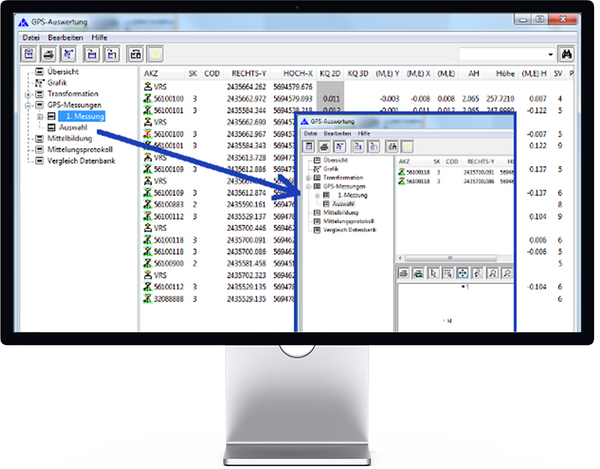Click the binoculars search icon
Viewport: 600px width, 469px height.
(x=567, y=53)
